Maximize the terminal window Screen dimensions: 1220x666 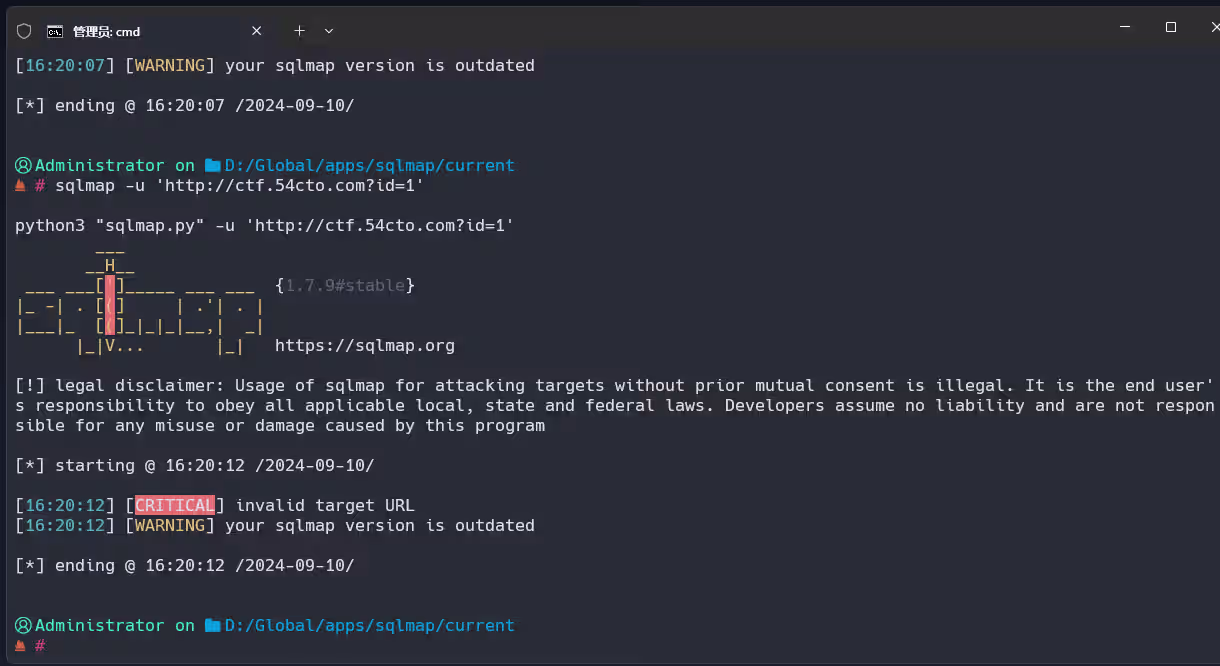[1171, 28]
